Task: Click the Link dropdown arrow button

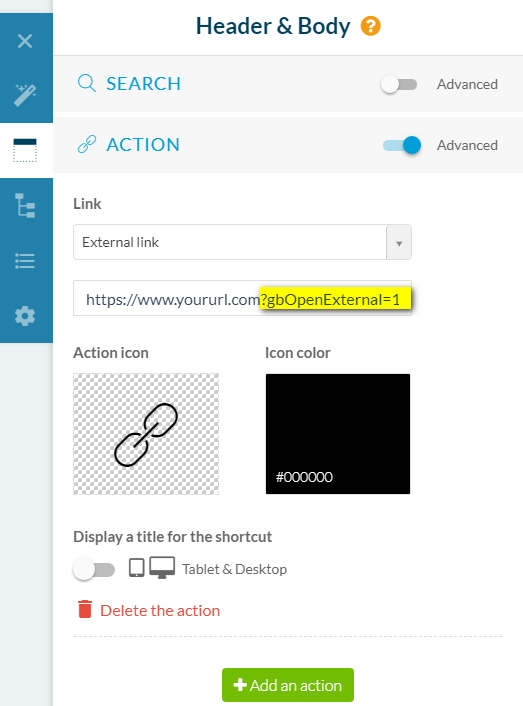Action: (x=399, y=243)
